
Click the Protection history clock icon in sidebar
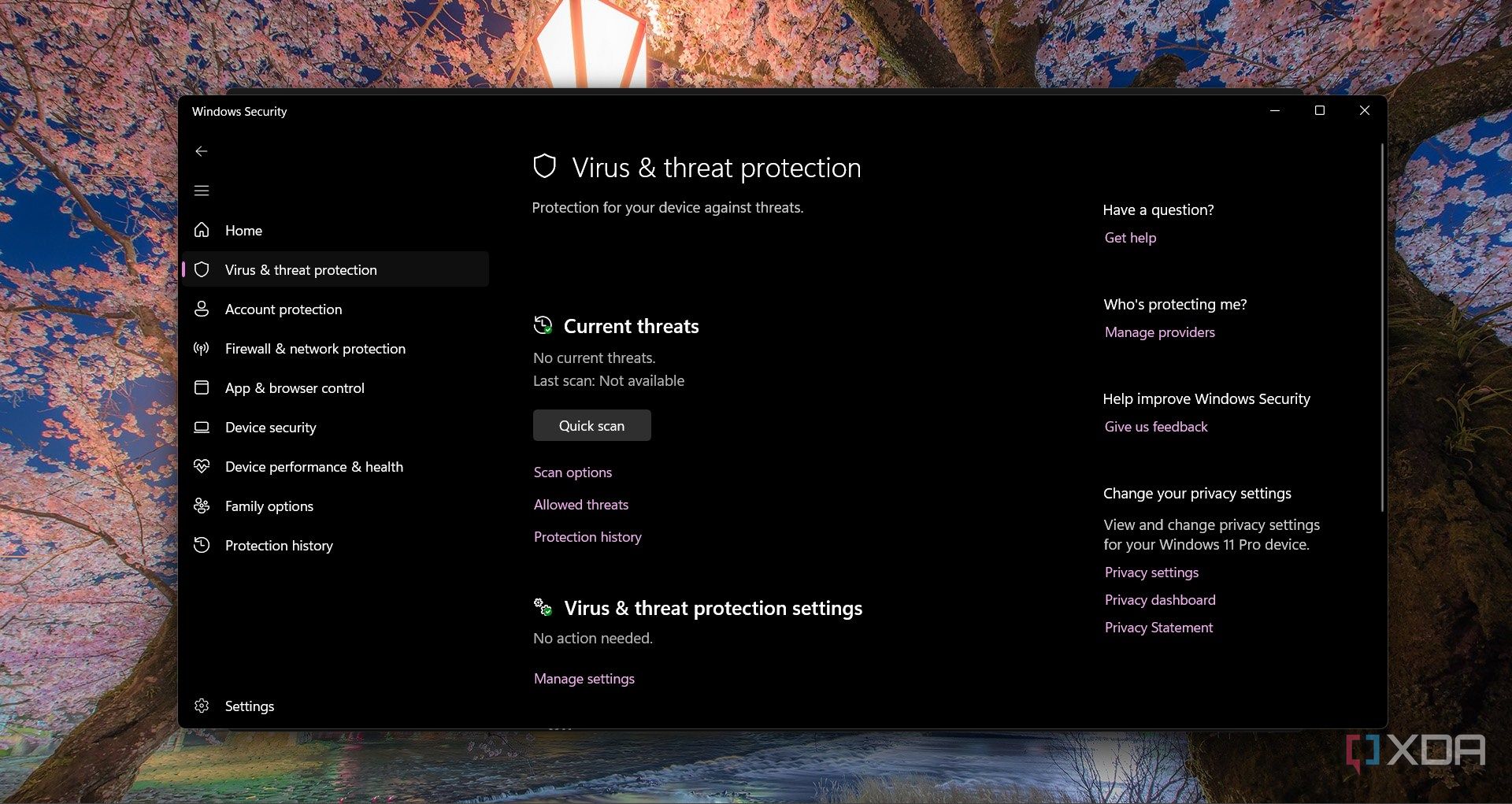click(202, 545)
